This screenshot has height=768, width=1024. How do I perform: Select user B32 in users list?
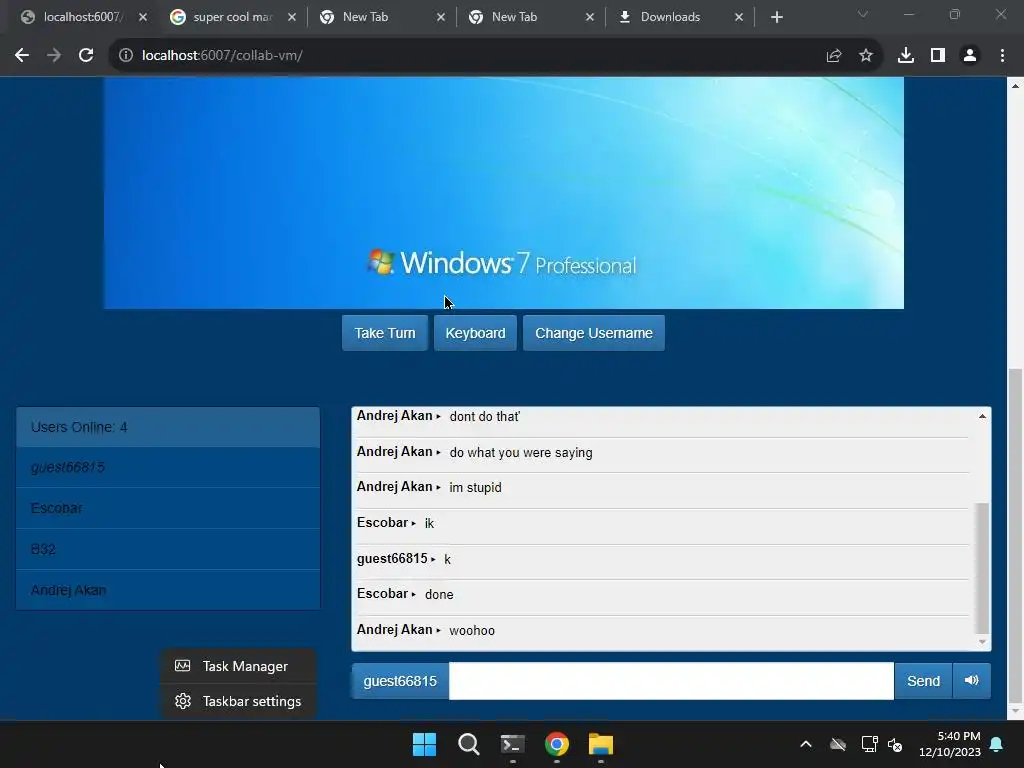click(x=168, y=549)
